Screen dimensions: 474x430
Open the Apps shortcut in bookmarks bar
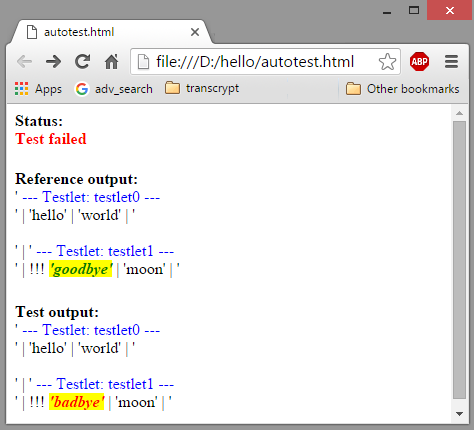pyautogui.click(x=38, y=89)
